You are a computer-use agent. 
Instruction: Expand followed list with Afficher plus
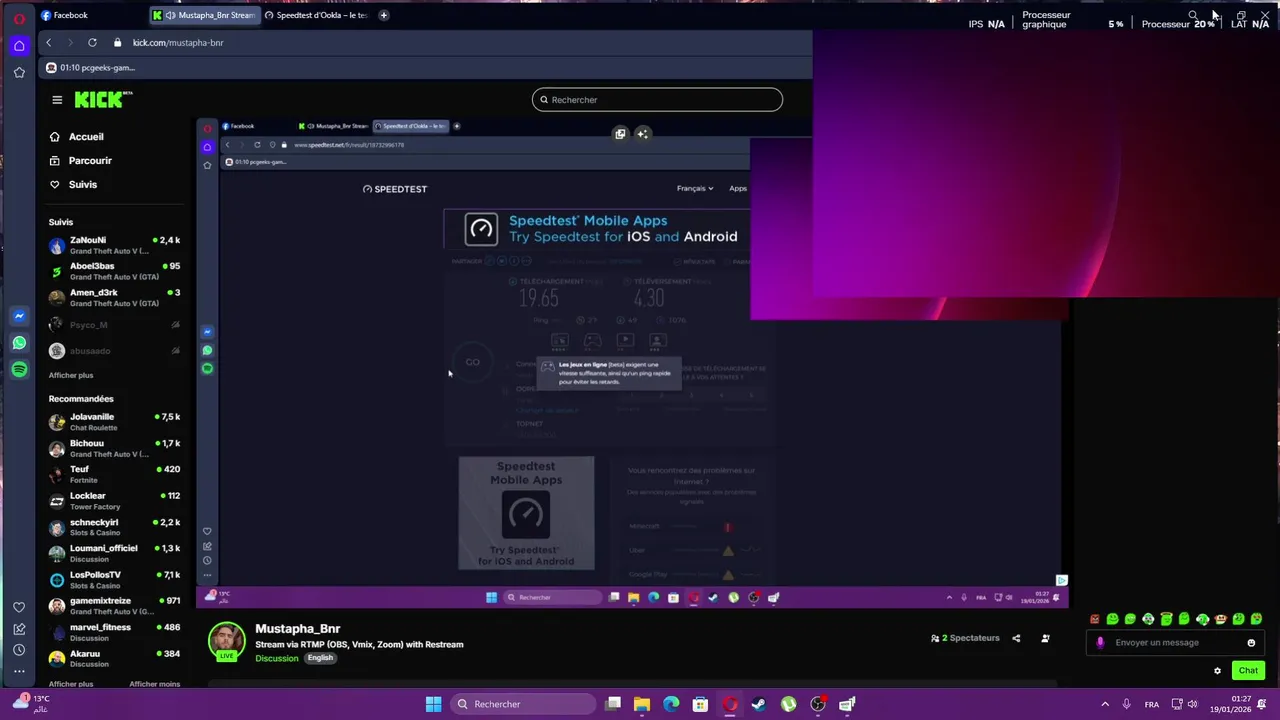[x=71, y=375]
